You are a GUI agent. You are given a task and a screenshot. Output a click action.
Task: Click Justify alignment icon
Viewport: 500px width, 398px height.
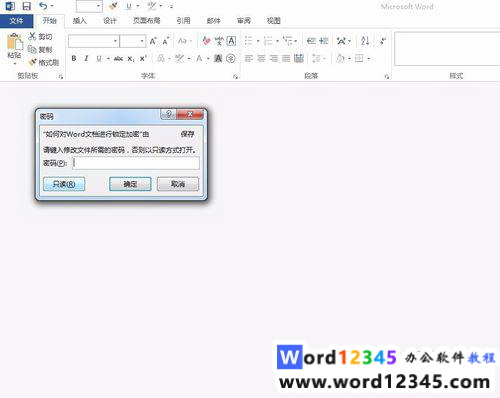click(286, 59)
